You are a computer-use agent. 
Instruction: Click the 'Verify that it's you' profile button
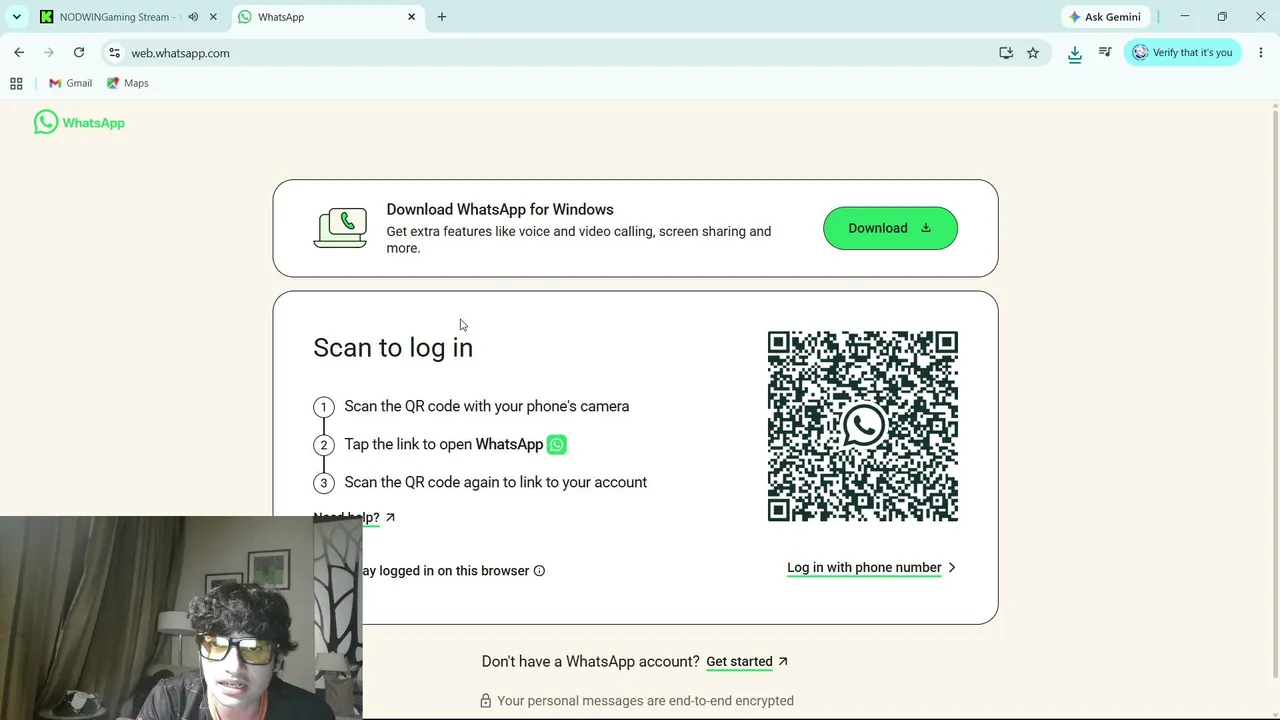coord(1183,53)
